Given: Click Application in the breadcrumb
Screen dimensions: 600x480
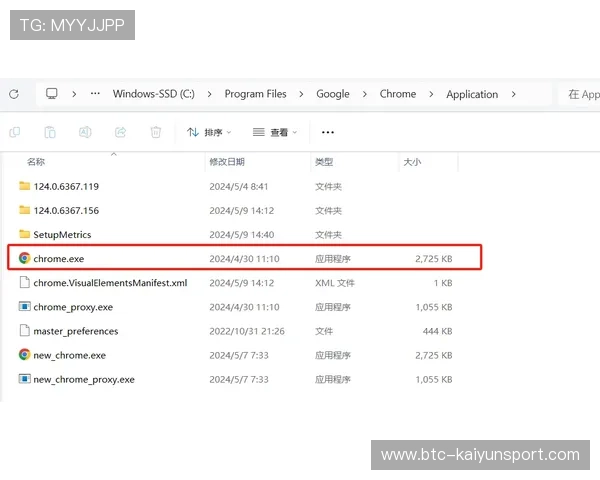Looking at the screenshot, I should coord(472,95).
